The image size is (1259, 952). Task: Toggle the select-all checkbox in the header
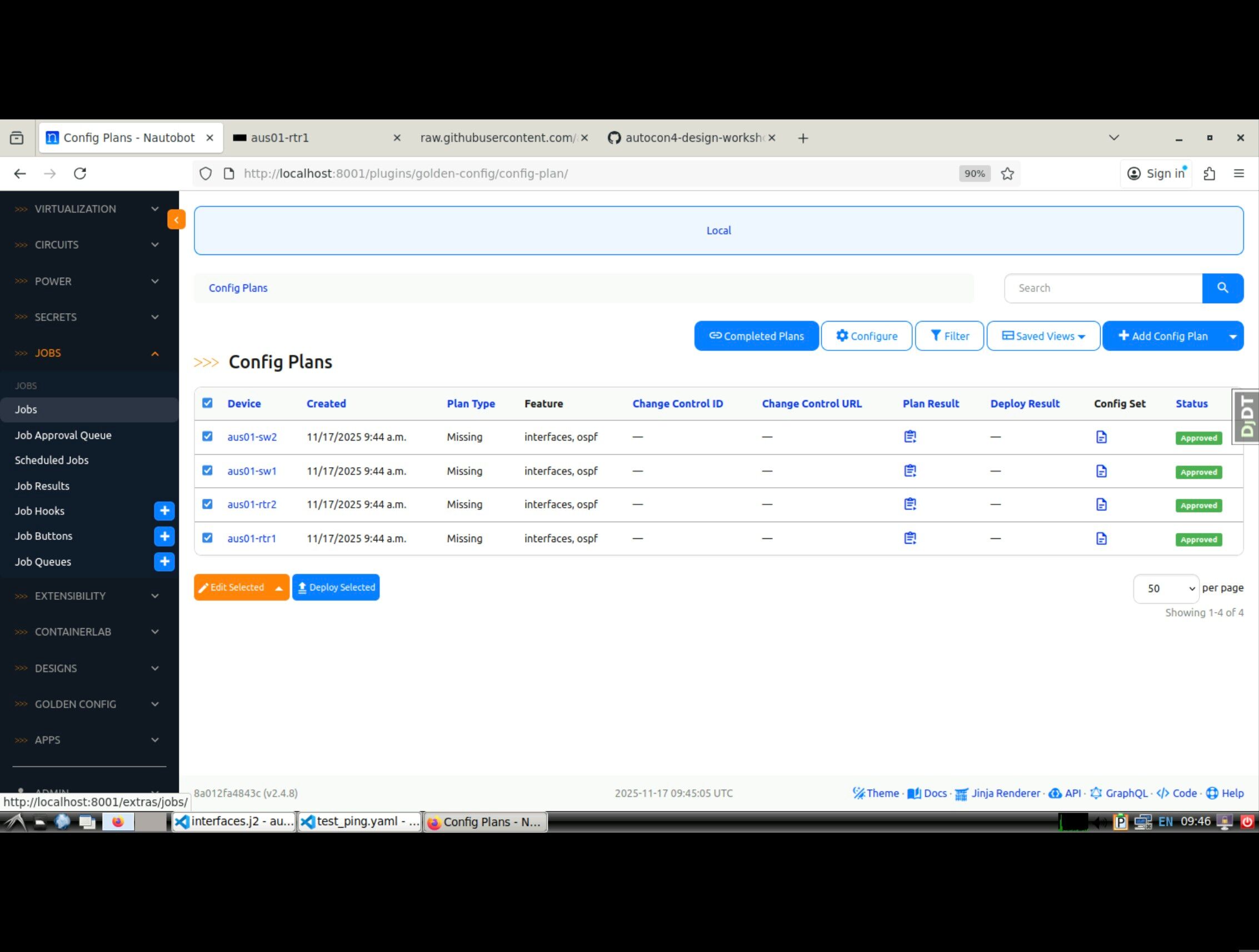(207, 403)
